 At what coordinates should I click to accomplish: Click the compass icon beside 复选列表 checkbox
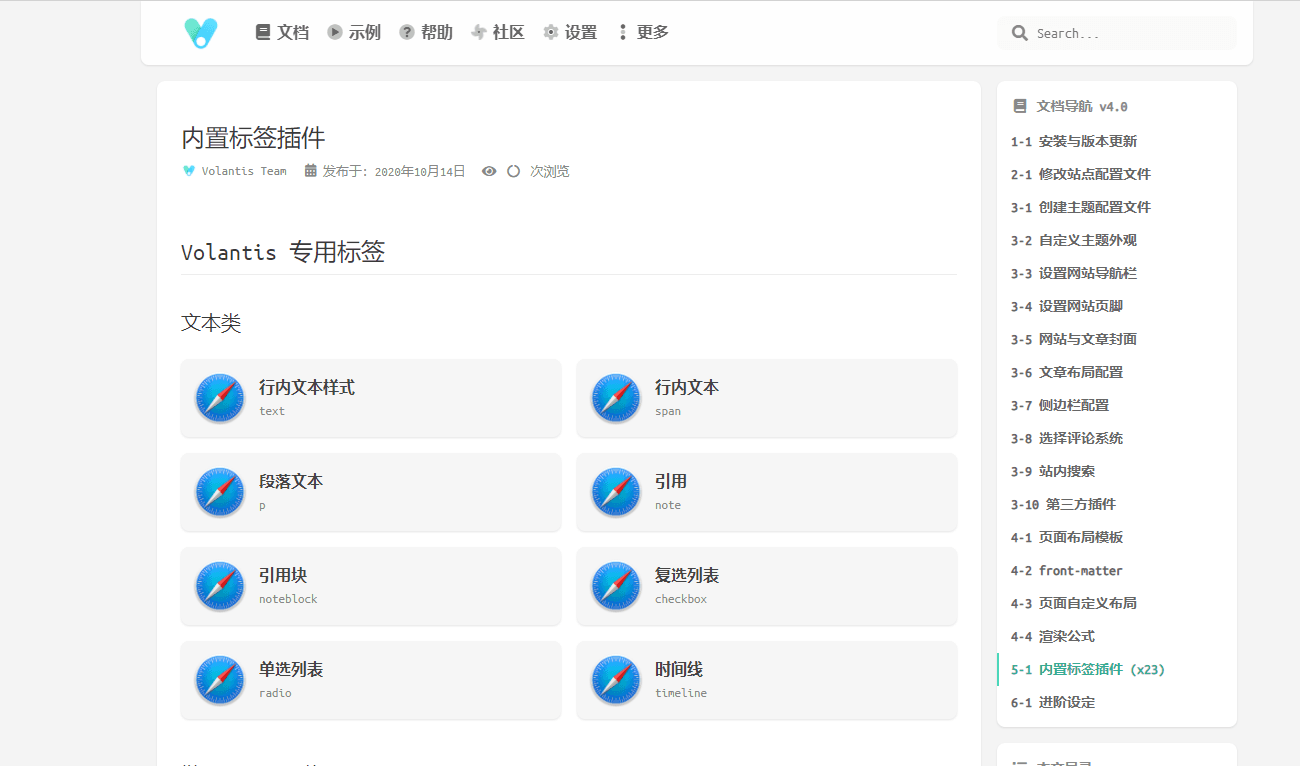tap(616, 586)
